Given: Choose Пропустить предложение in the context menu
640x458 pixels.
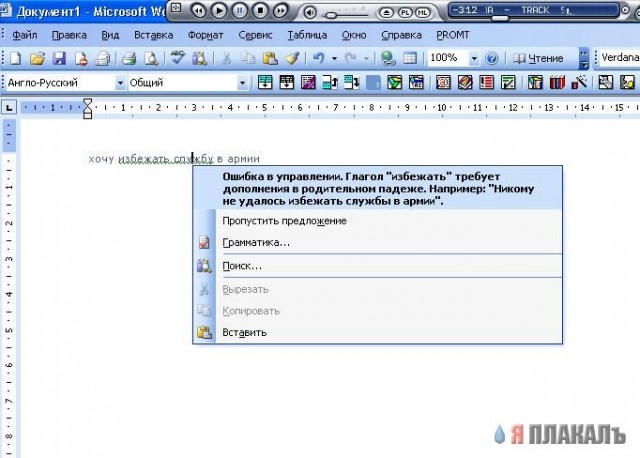Looking at the screenshot, I should [378, 221].
